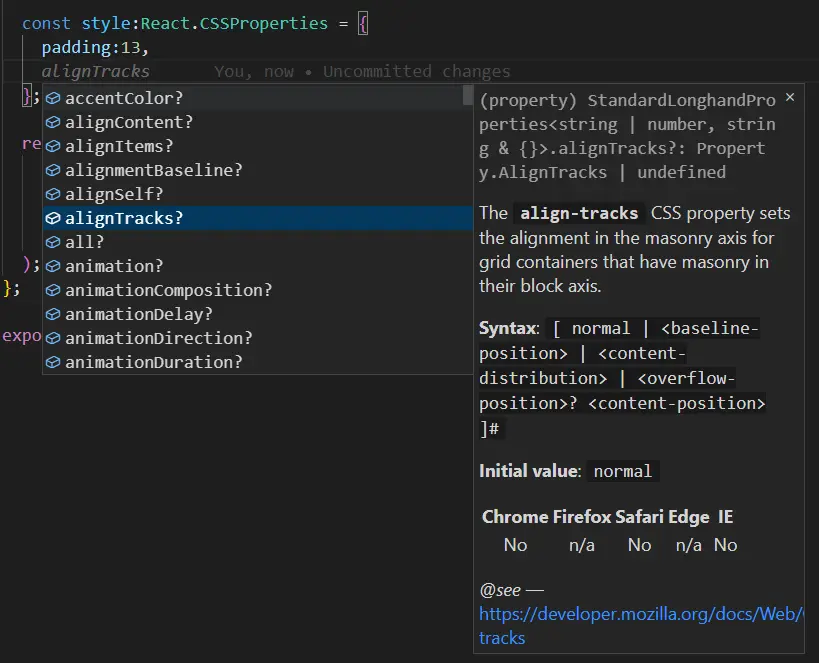Viewport: 819px width, 663px height.
Task: Open the MDN developer.mozilla.org link
Action: coord(638,614)
